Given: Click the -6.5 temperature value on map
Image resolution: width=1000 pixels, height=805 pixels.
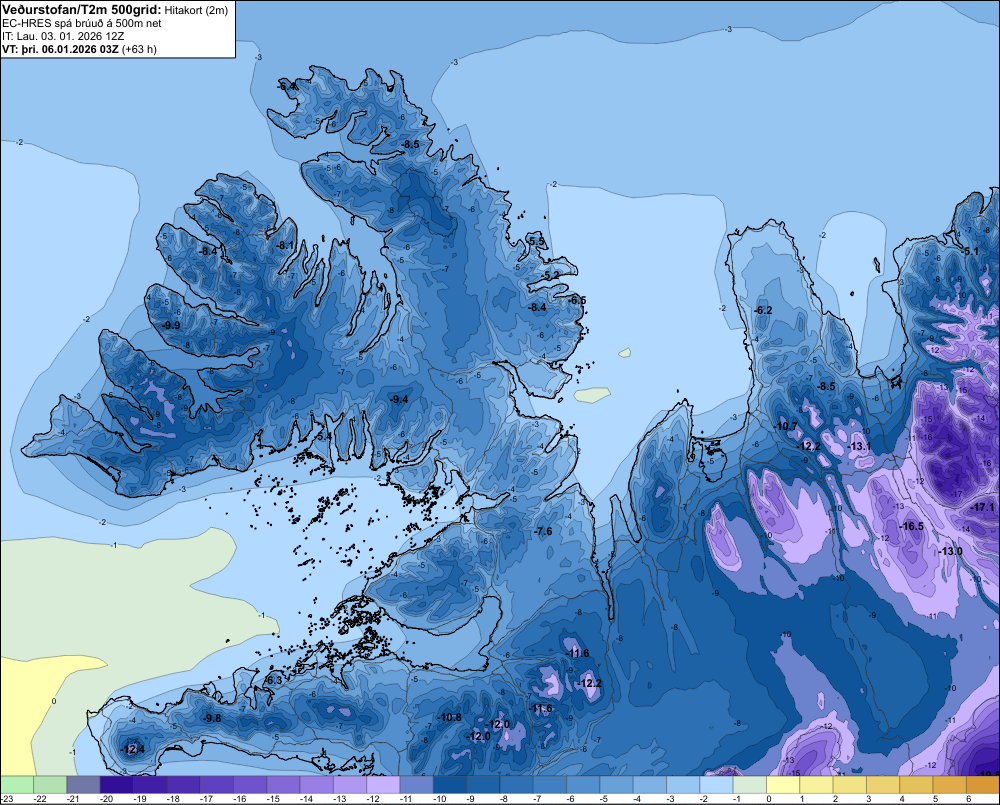Looking at the screenshot, I should click(x=577, y=300).
